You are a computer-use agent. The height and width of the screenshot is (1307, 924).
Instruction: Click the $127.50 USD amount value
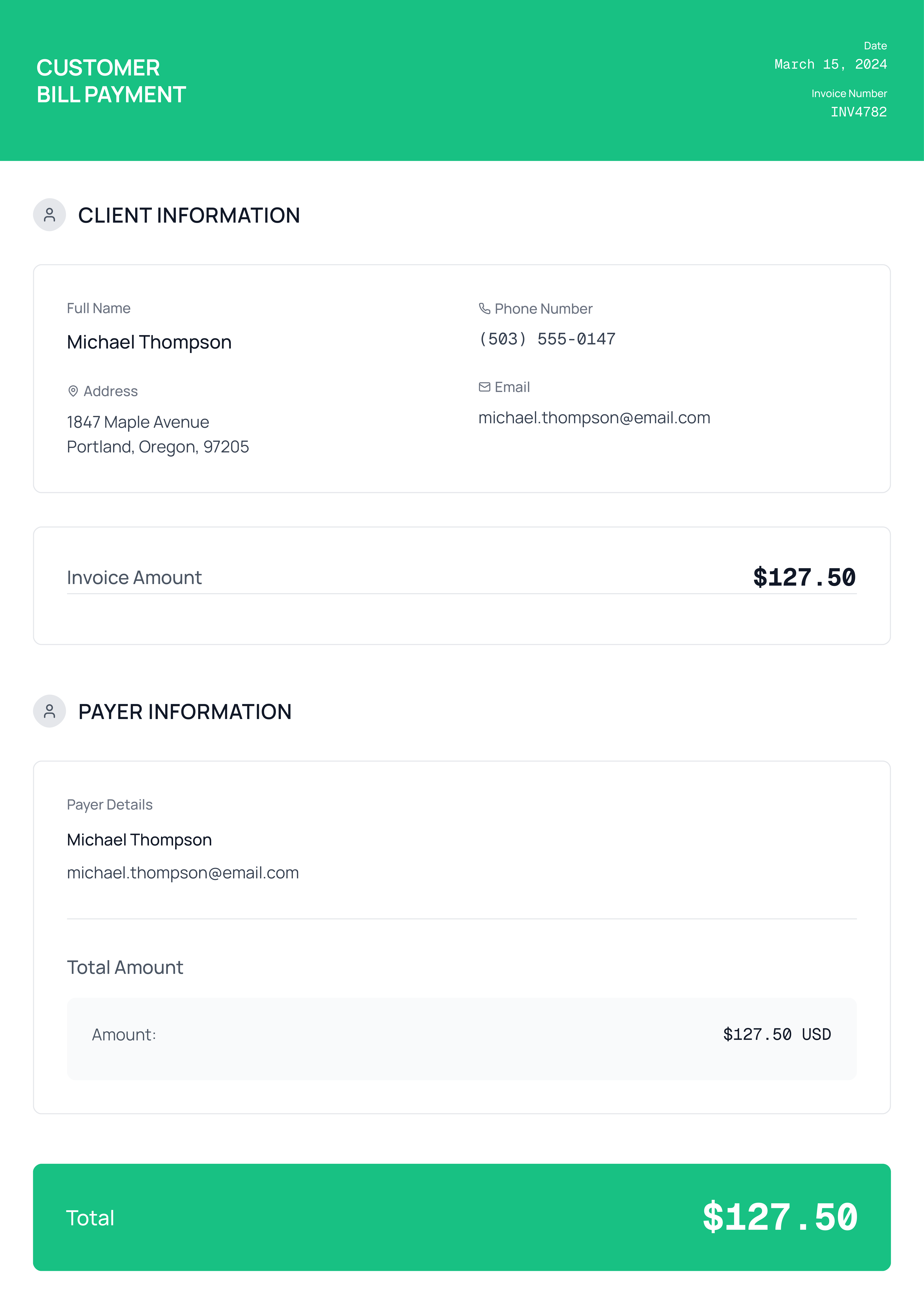[x=776, y=1034]
